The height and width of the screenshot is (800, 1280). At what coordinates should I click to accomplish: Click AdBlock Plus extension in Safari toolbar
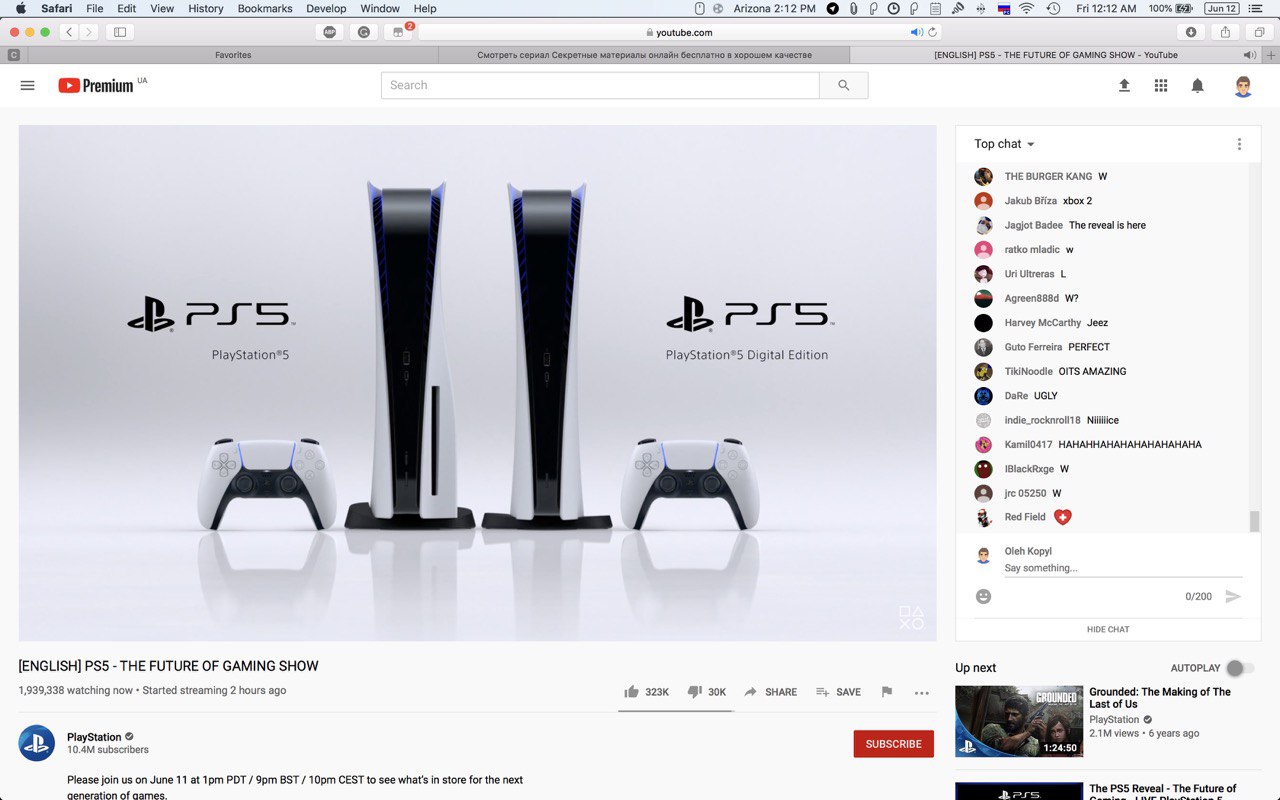click(x=330, y=32)
